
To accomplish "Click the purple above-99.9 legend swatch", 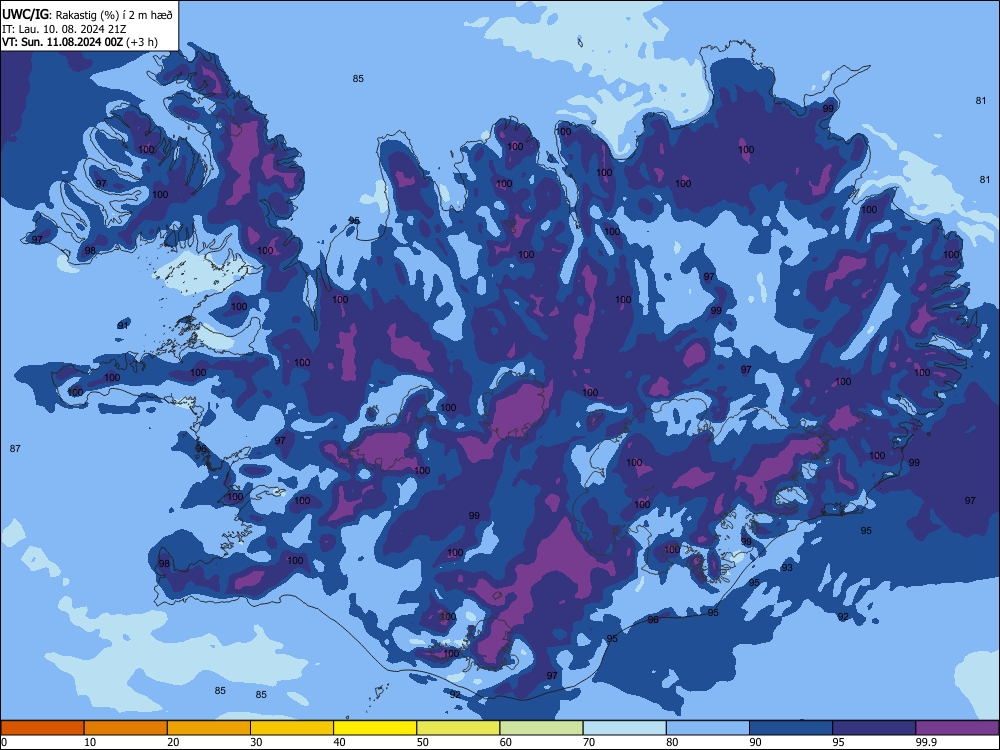I will click(957, 728).
